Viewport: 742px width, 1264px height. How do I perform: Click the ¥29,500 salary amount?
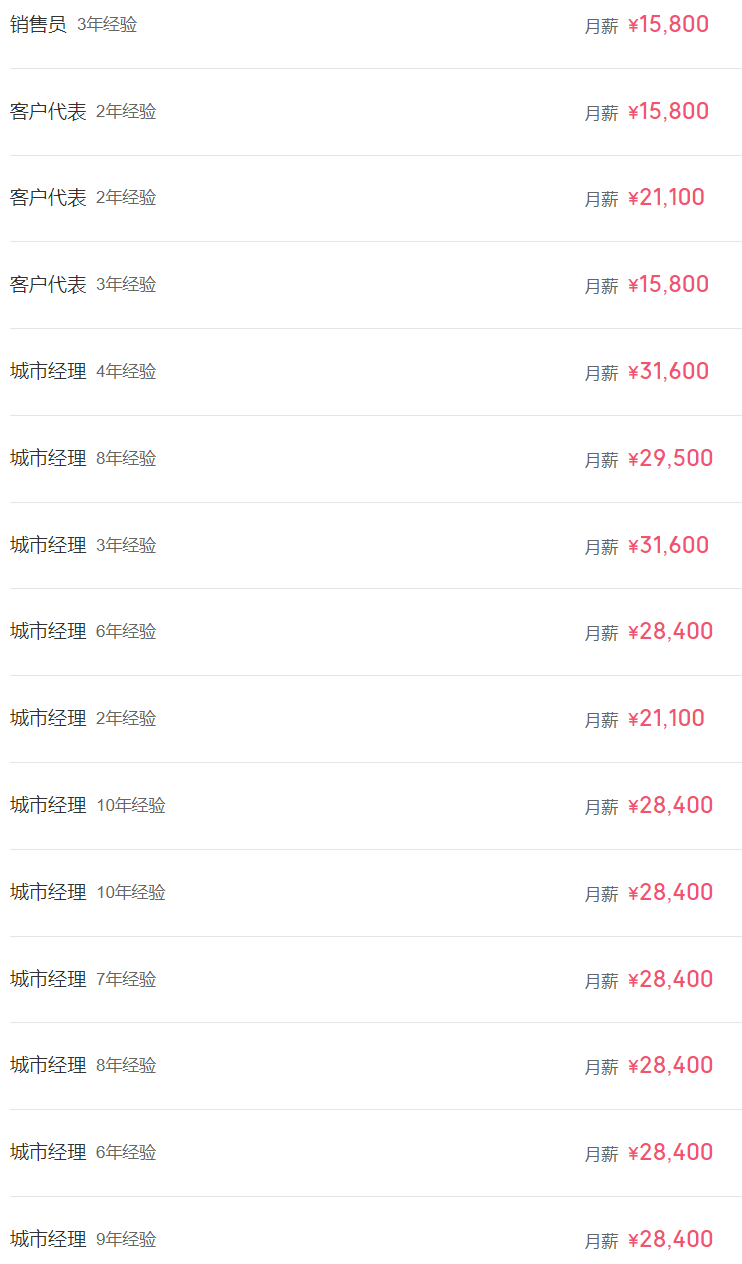click(670, 459)
